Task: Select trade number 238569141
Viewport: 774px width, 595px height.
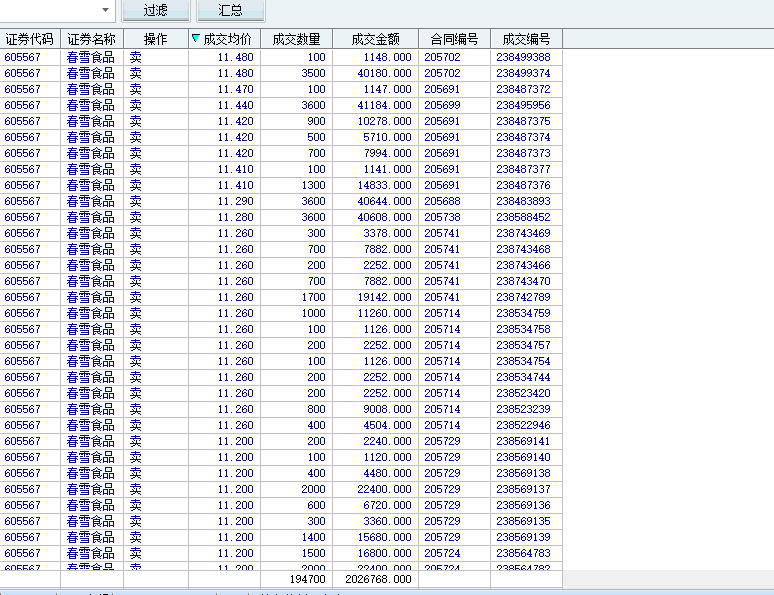Action: tap(523, 441)
